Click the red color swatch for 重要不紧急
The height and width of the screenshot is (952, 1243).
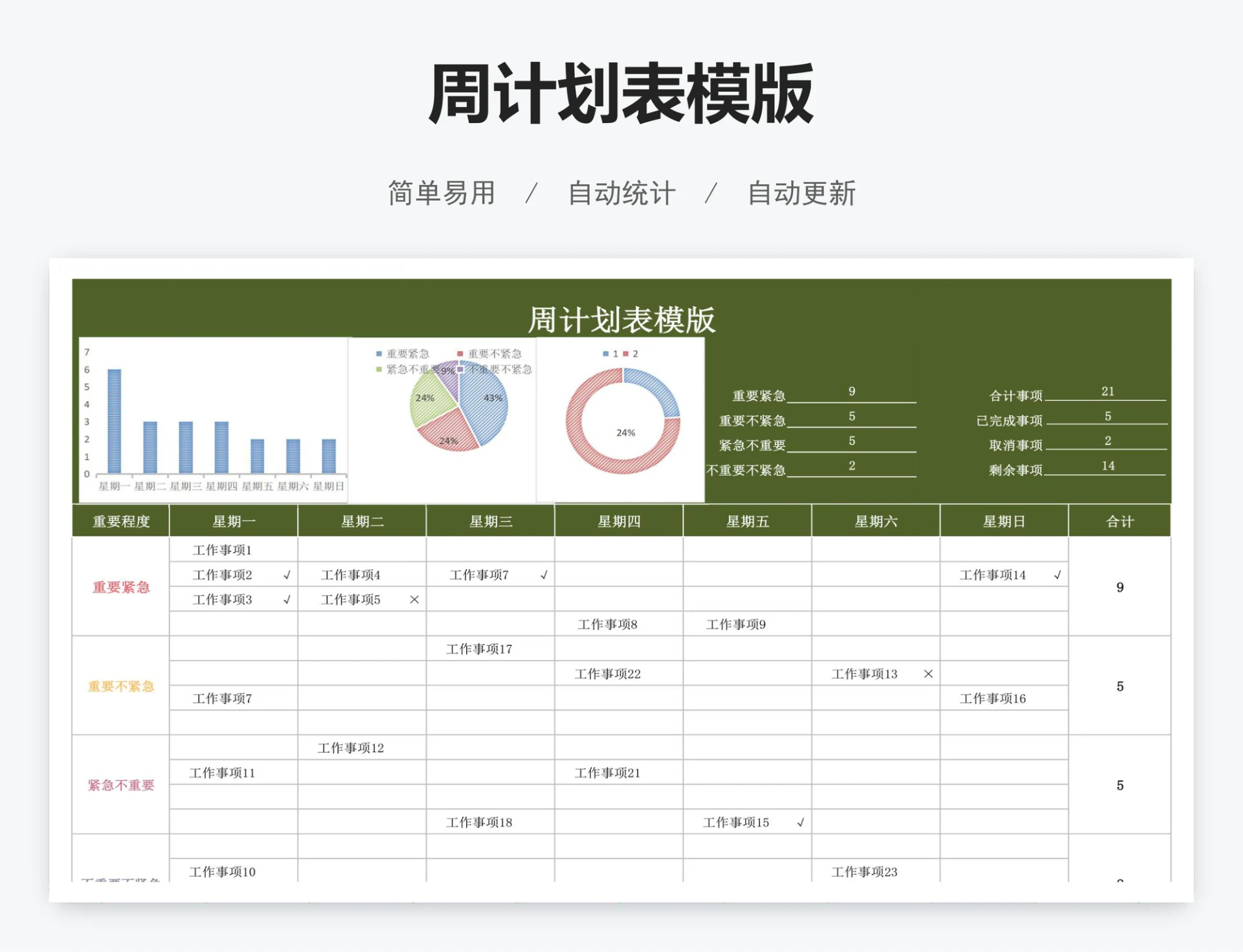[459, 353]
